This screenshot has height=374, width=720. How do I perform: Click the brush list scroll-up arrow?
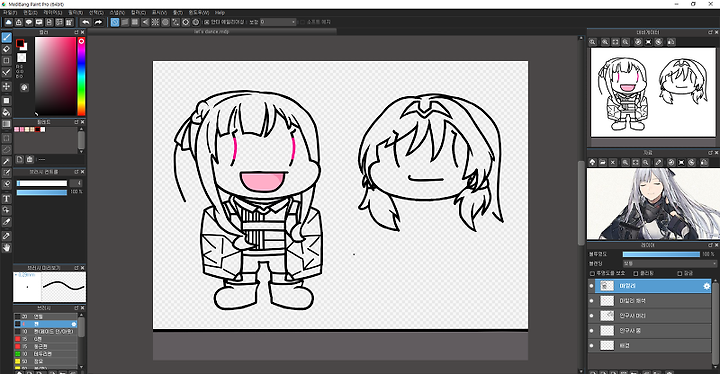[82, 316]
